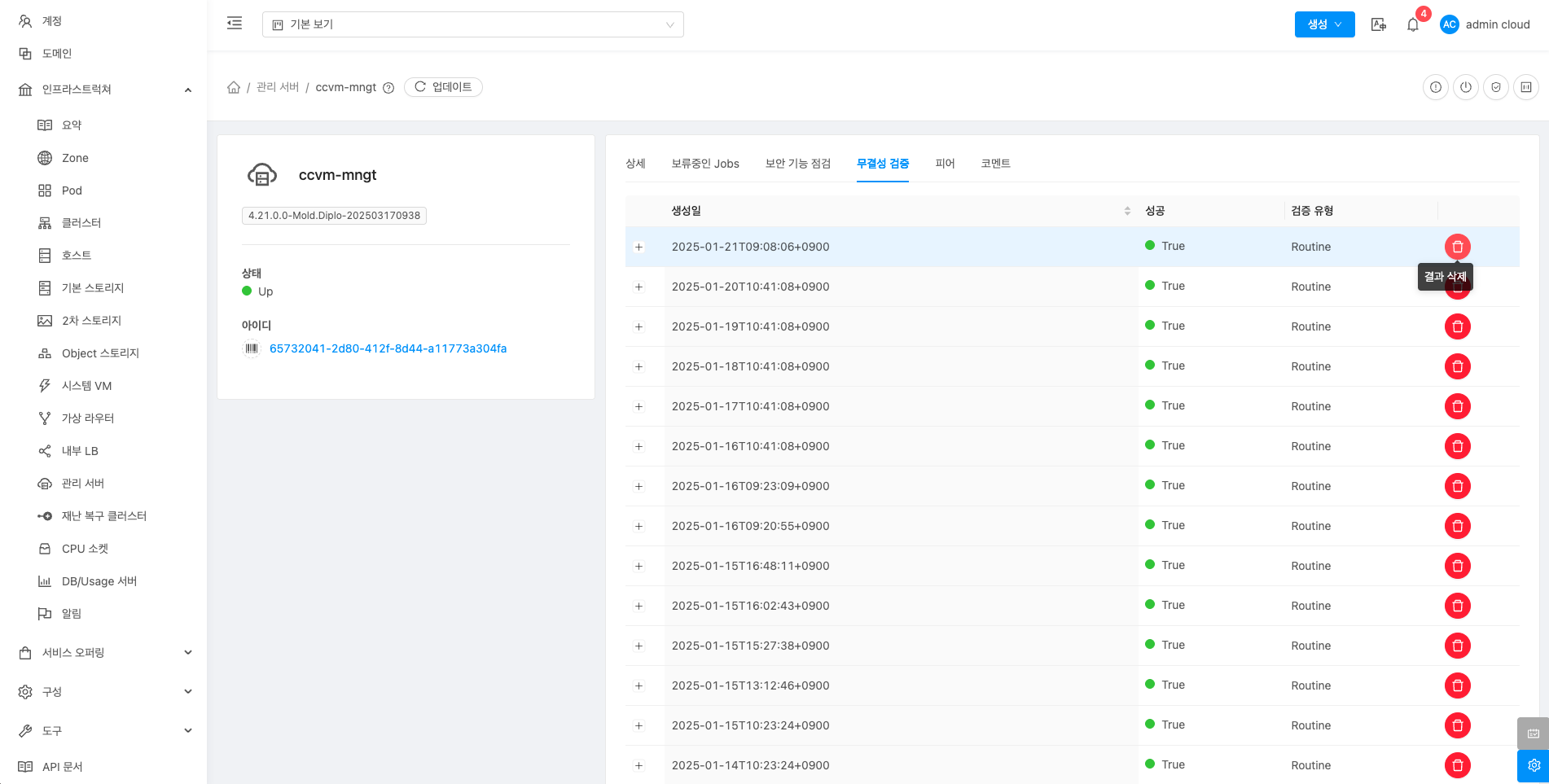Click the home breadcrumb icon
1549x784 pixels.
(234, 87)
